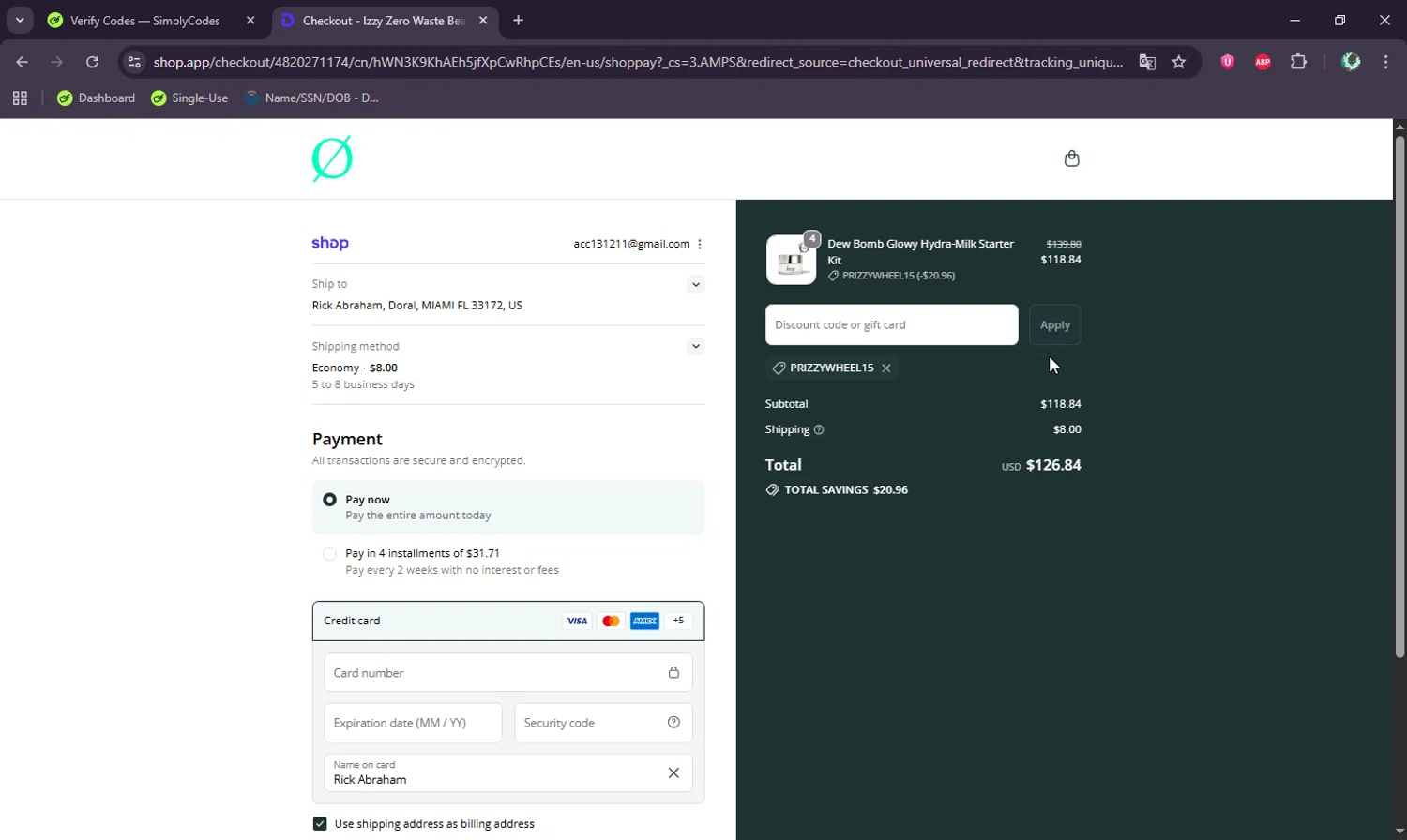Show the +5 more card brands

678,621
